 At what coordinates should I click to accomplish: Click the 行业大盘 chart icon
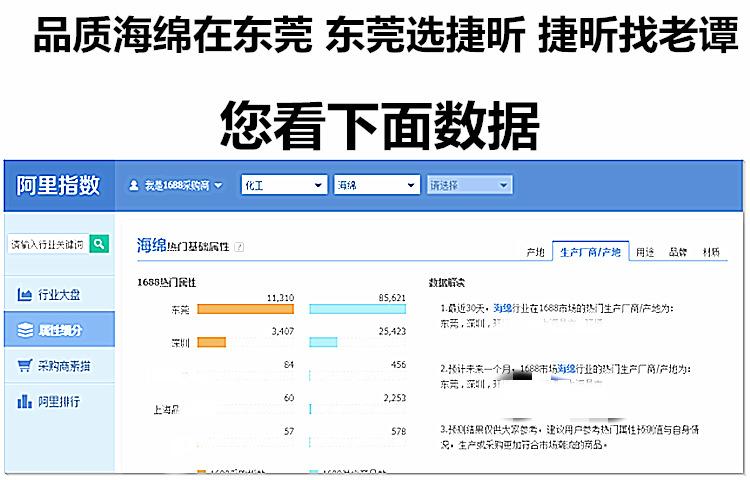tap(25, 294)
